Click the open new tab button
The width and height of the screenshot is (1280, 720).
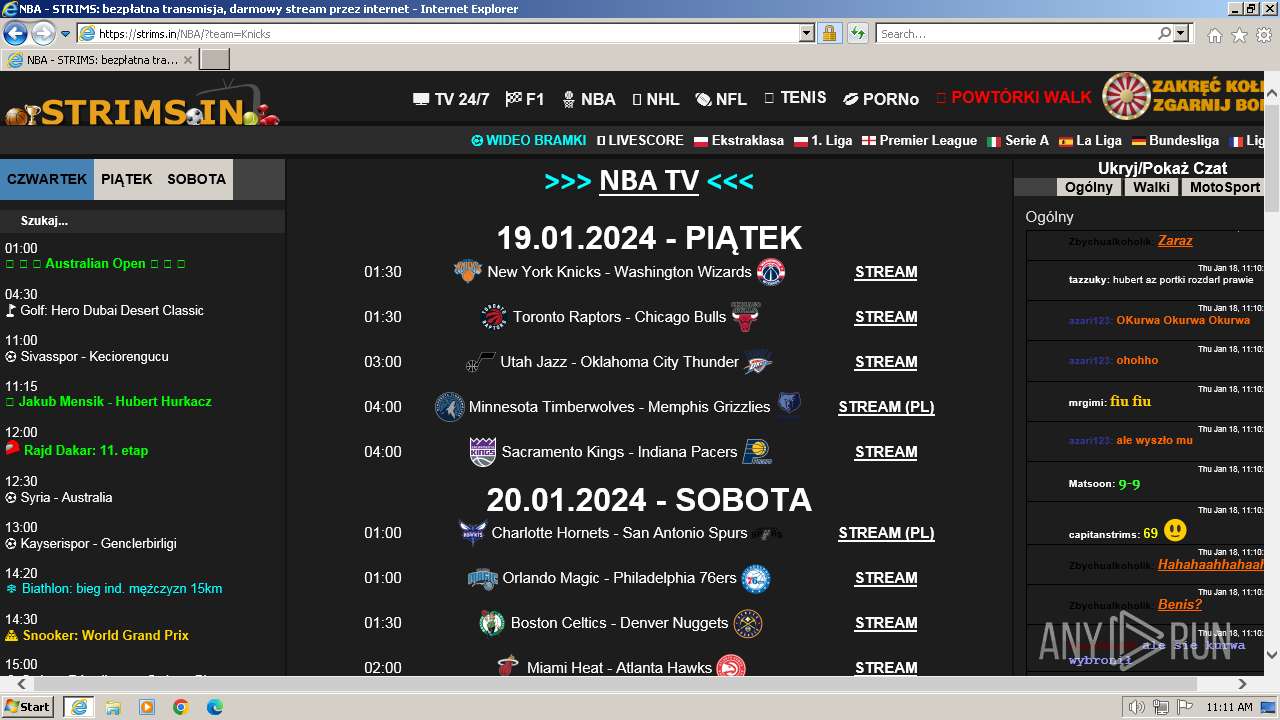tap(215, 60)
